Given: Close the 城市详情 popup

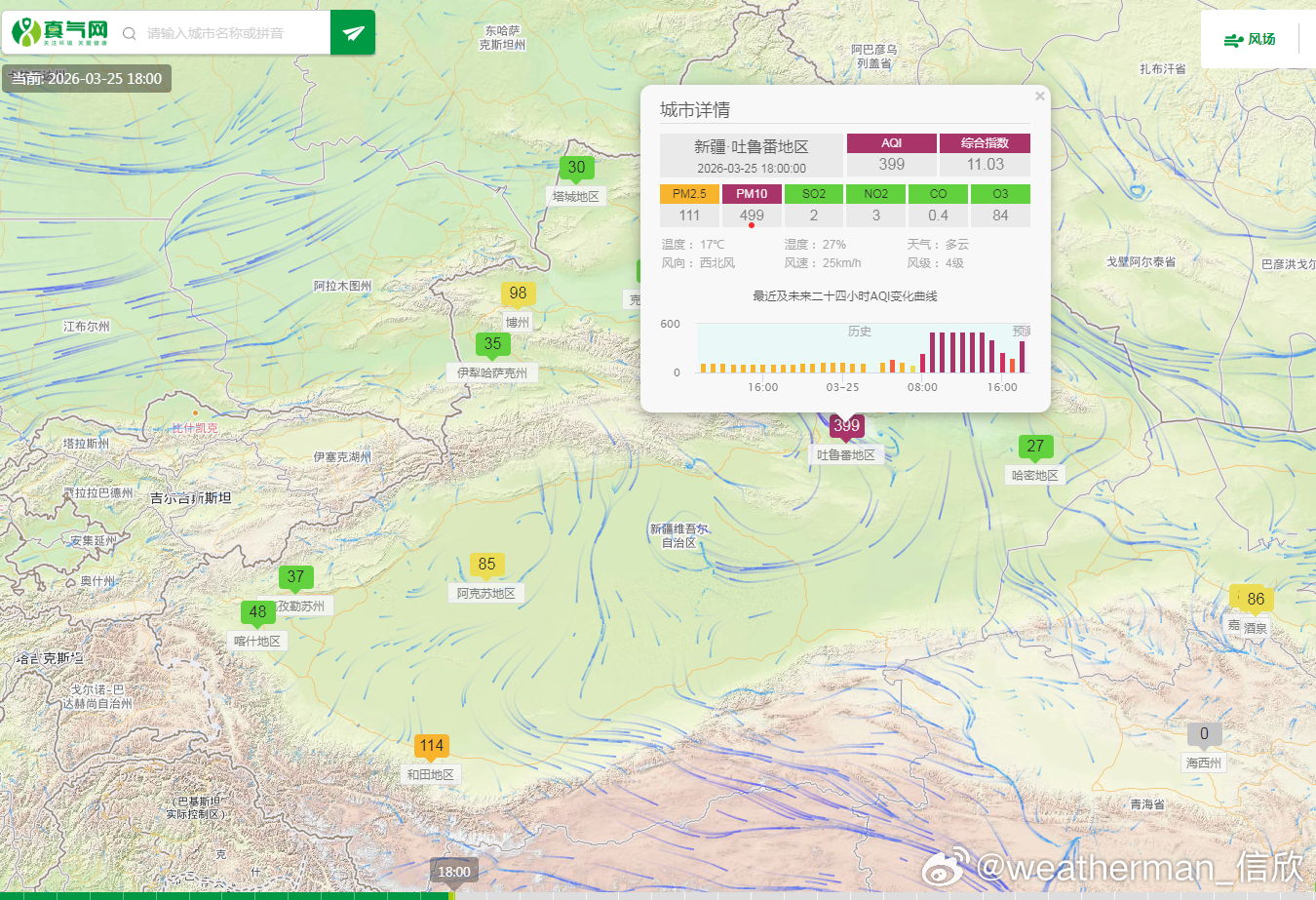Looking at the screenshot, I should click(1040, 96).
